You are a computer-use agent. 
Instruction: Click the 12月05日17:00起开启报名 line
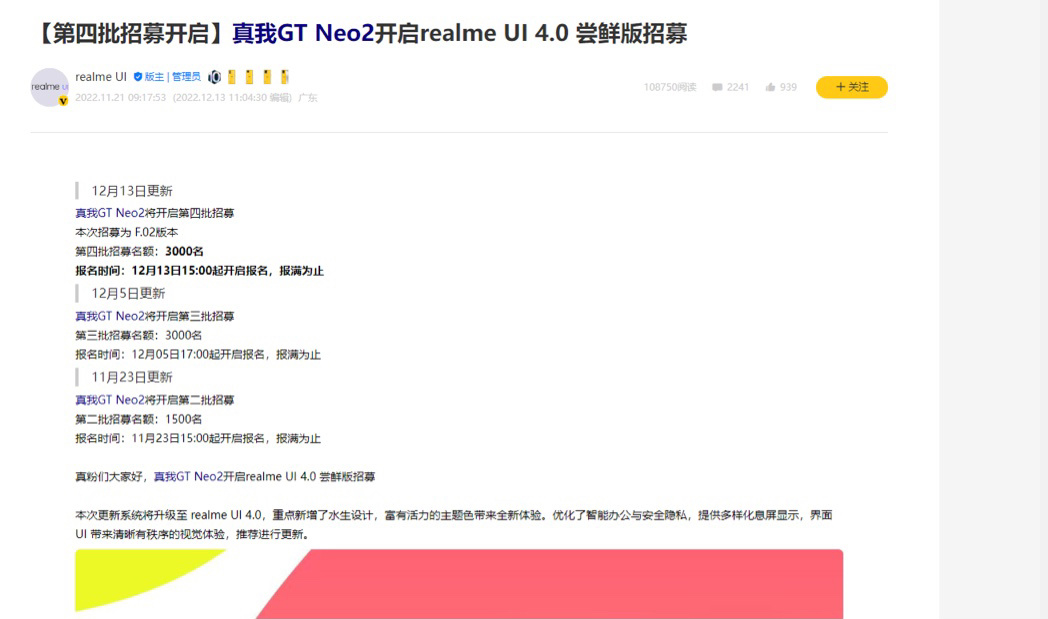point(198,355)
